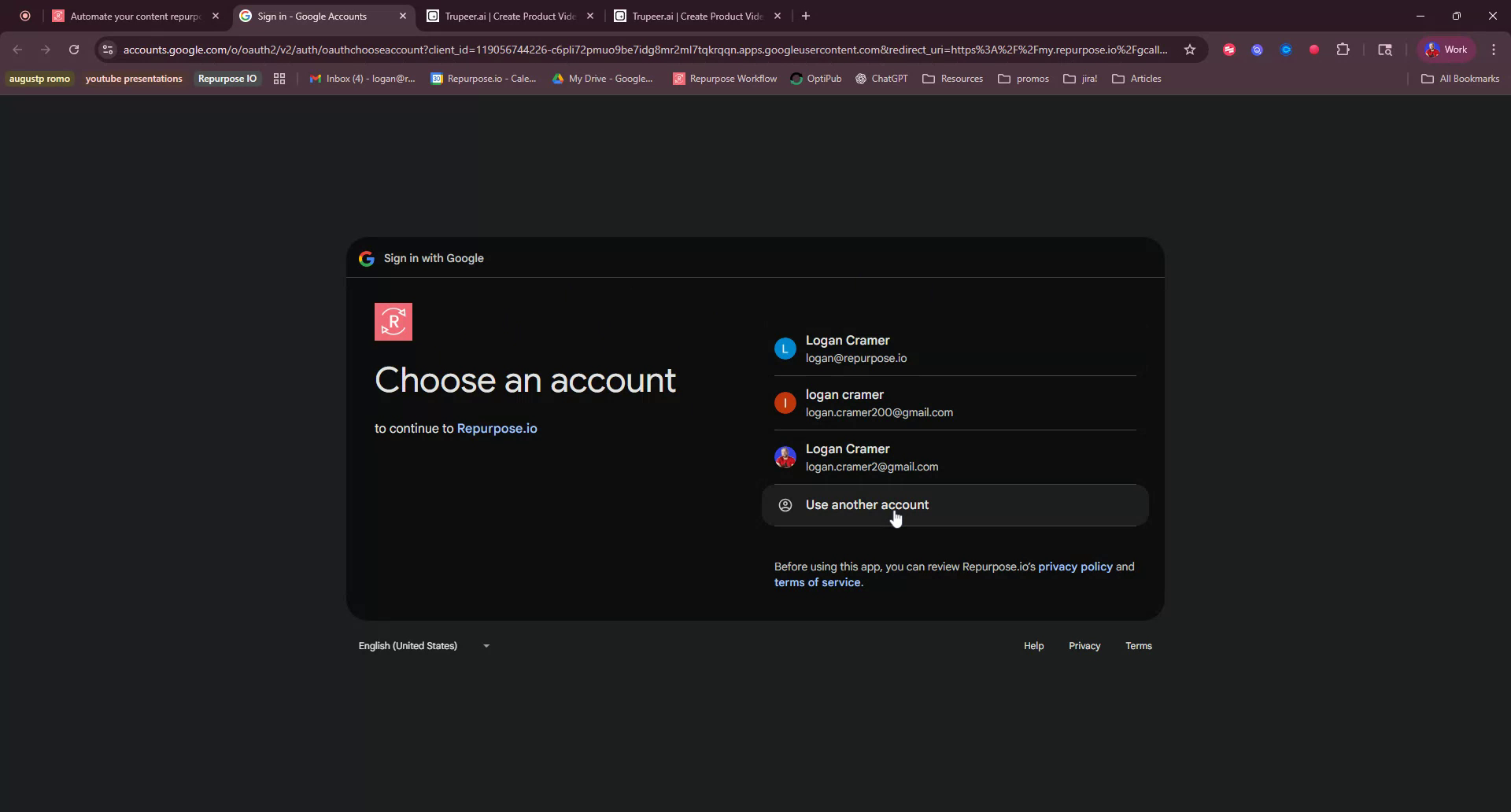Open the English (United States) language dropdown

(423, 645)
